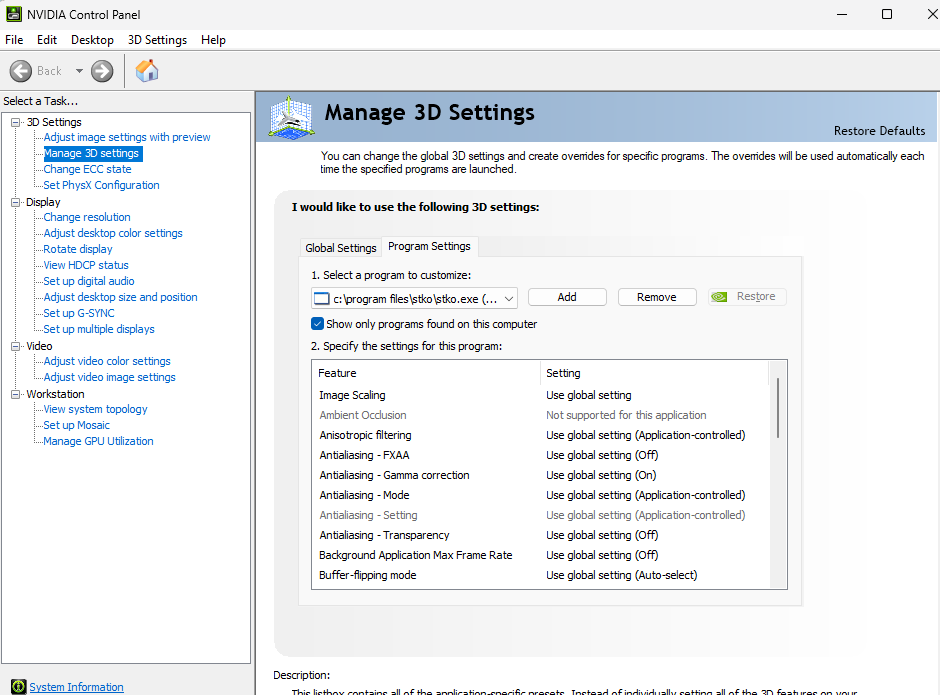Viewport: 940px width, 695px height.
Task: Click the Setting column header
Action: 654,373
